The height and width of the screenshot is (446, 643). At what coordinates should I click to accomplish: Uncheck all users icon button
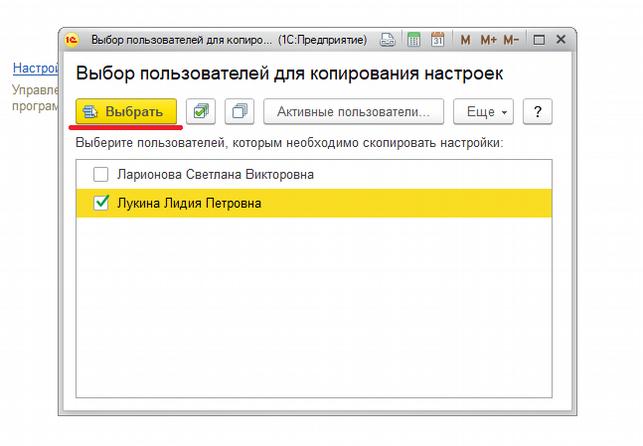[239, 112]
